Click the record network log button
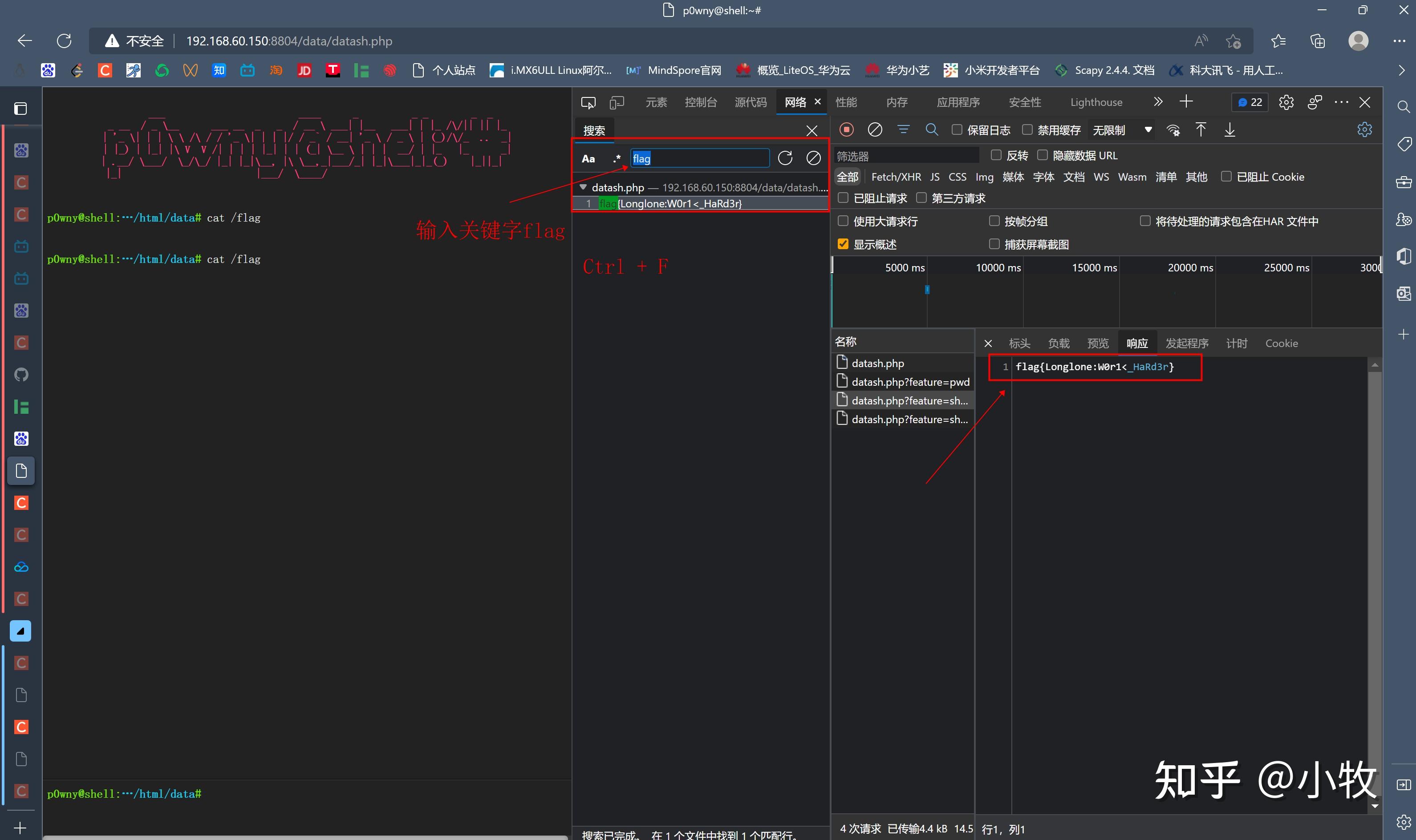This screenshot has height=840, width=1416. 846,129
